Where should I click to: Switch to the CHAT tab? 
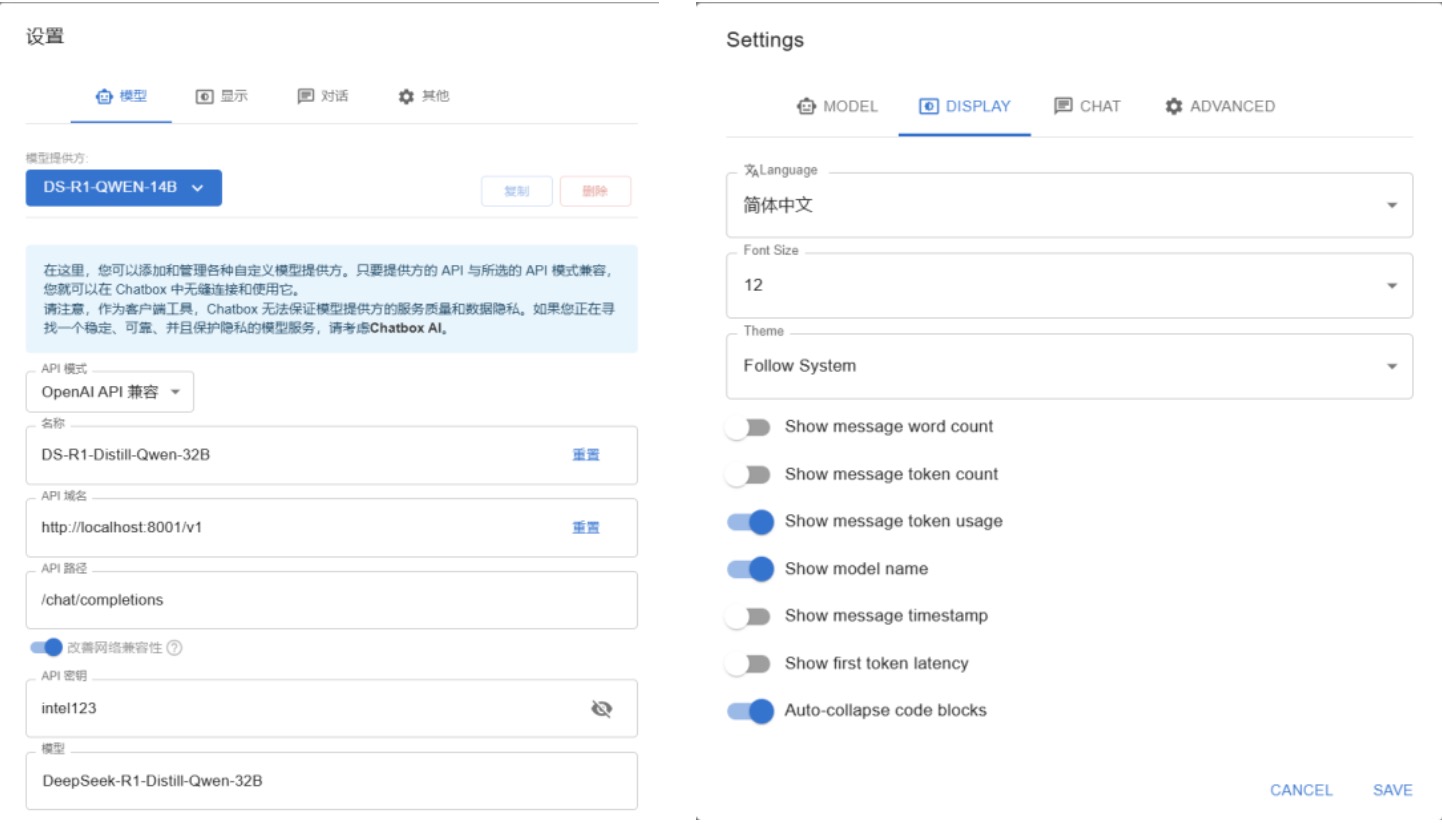(x=1087, y=106)
